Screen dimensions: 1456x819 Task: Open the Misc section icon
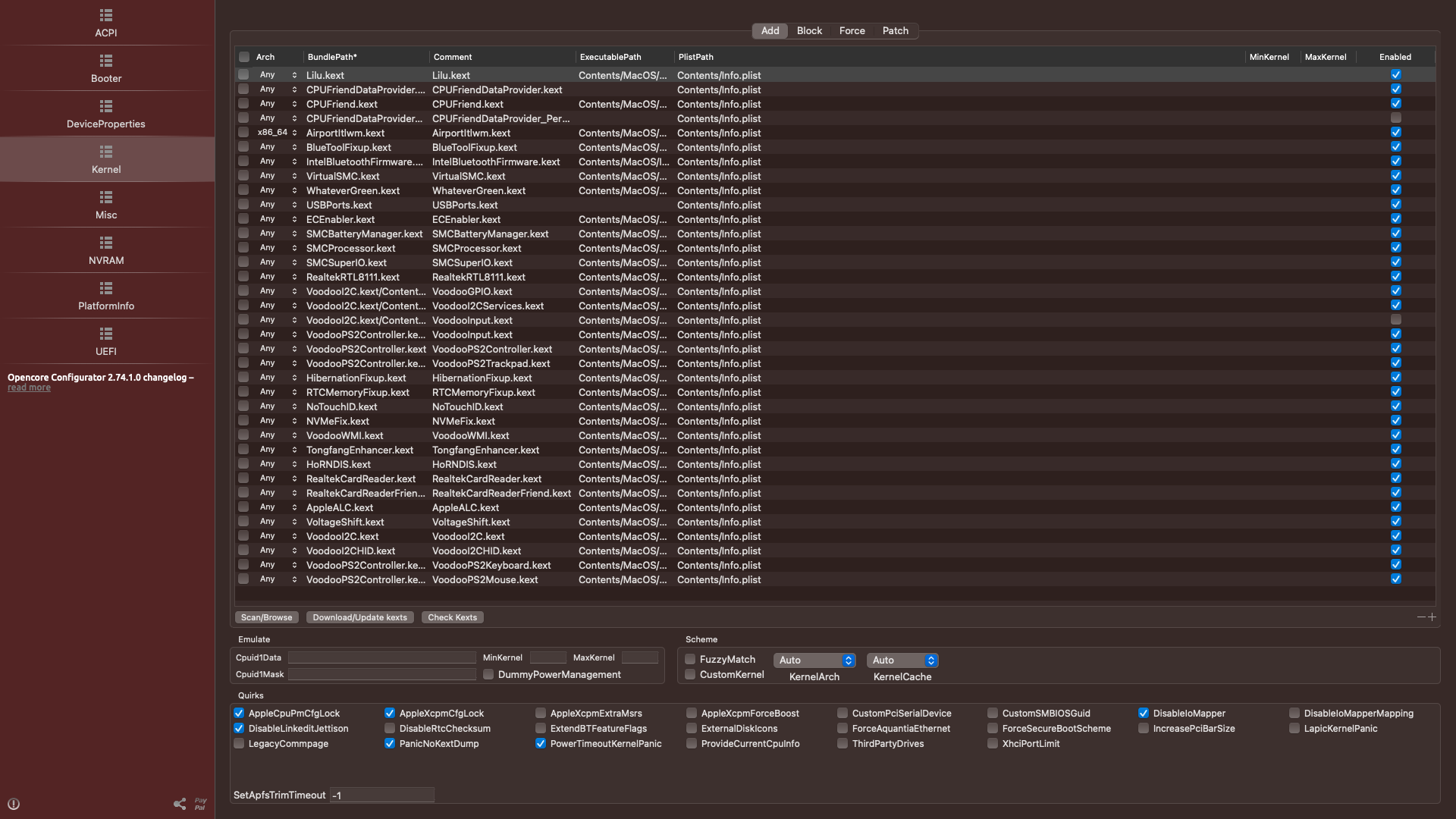pyautogui.click(x=106, y=197)
